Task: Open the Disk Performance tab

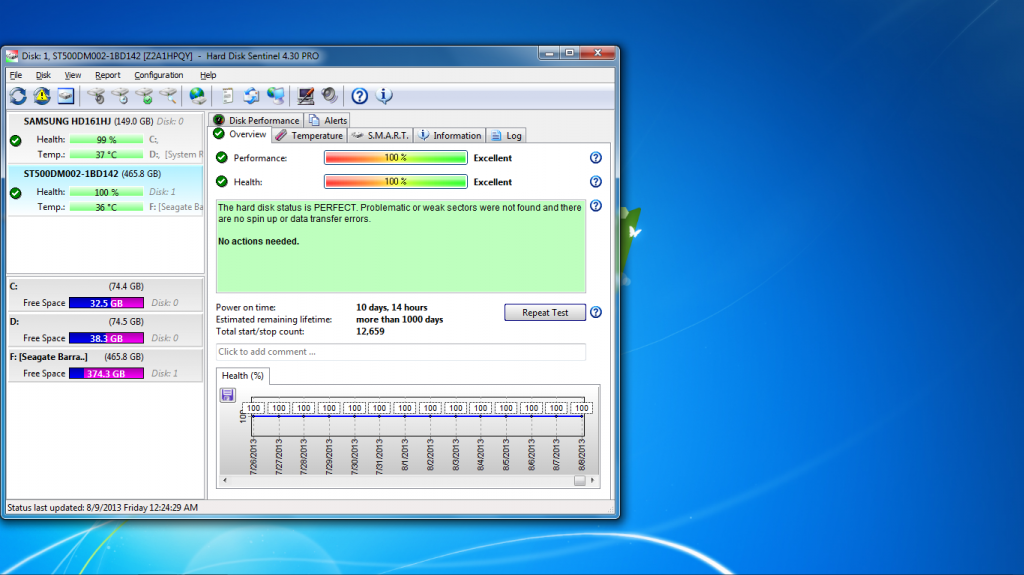Action: click(256, 120)
